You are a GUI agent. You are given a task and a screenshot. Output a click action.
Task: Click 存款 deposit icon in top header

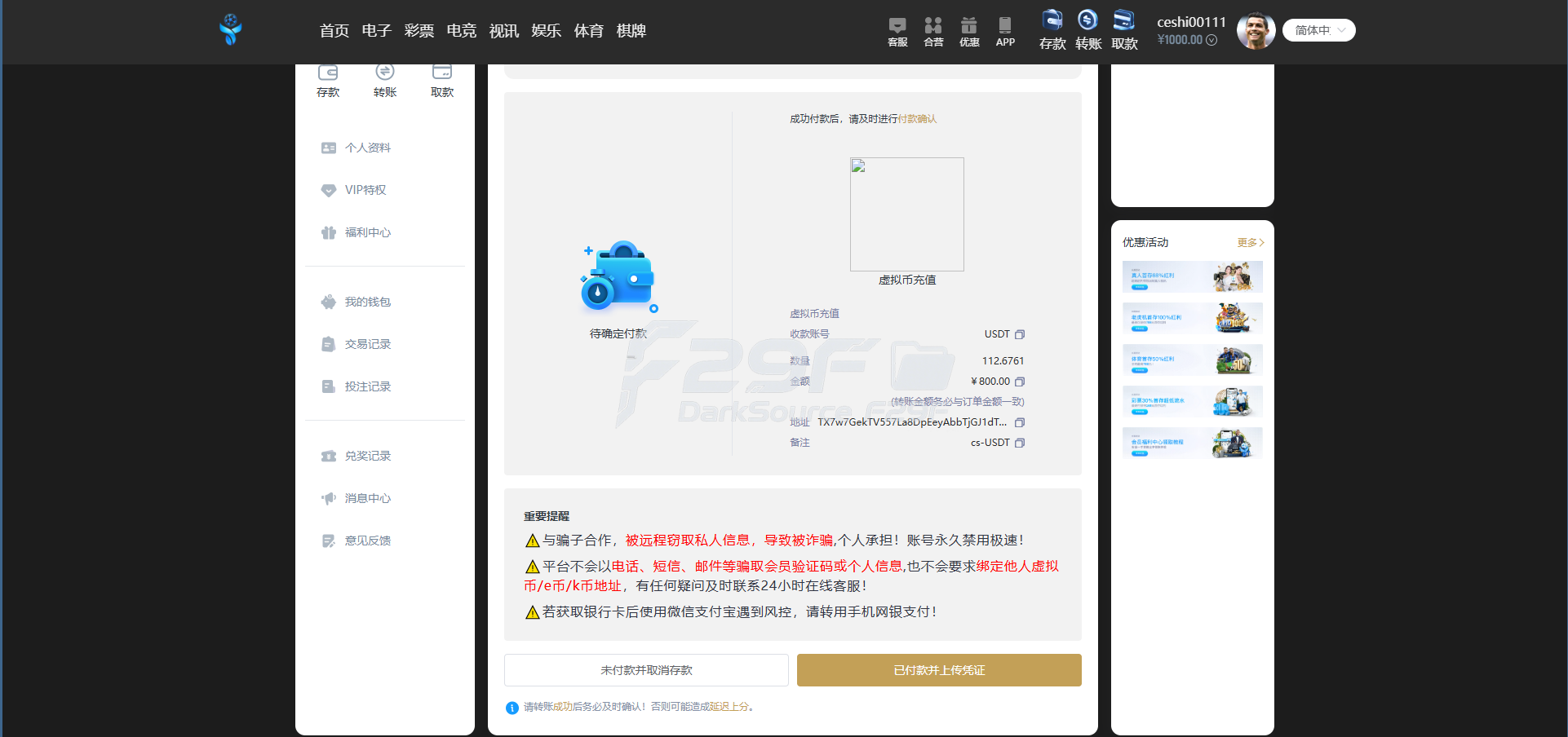coord(1052,30)
